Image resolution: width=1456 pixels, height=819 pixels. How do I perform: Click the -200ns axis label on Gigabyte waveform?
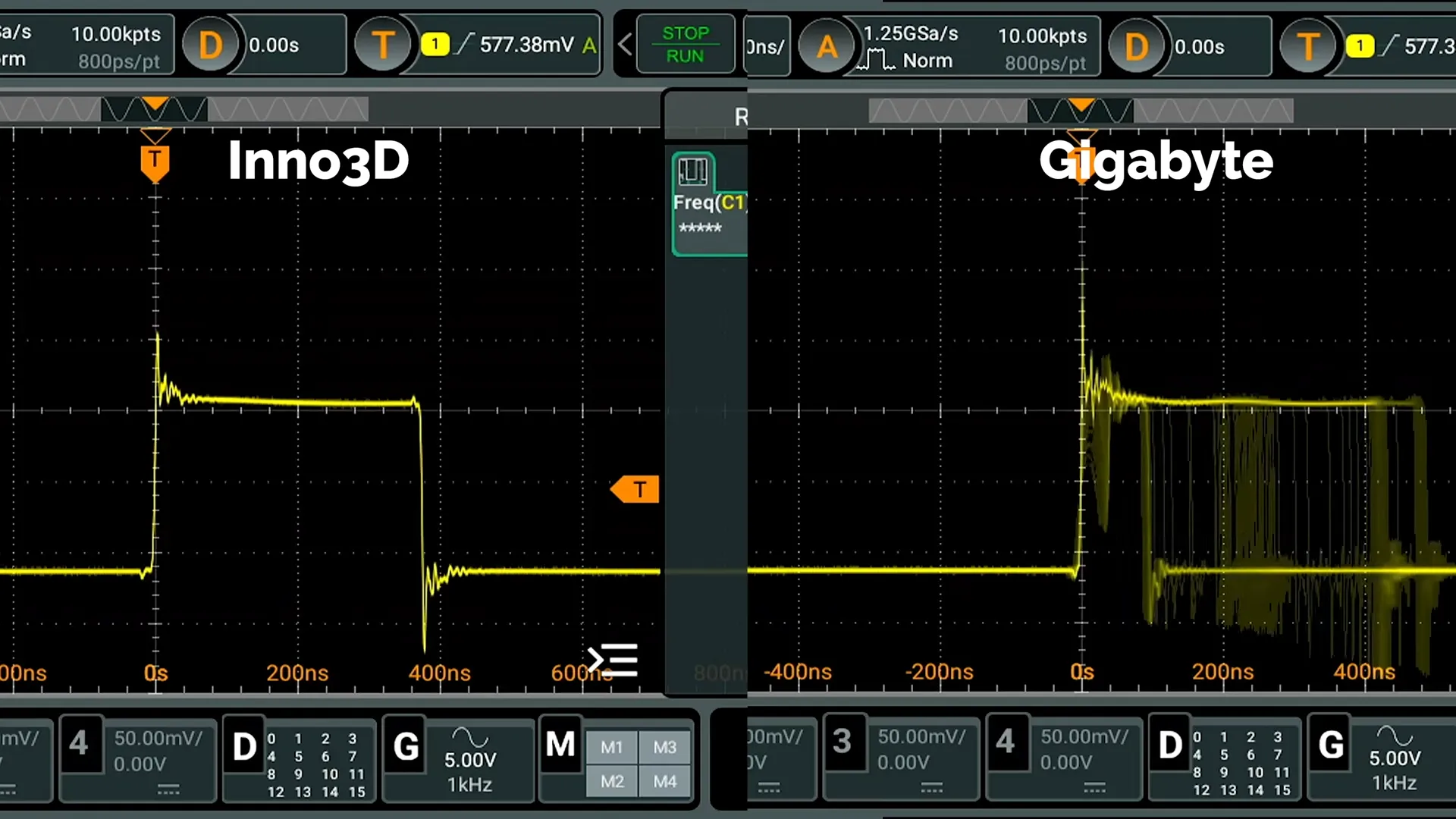coord(939,671)
